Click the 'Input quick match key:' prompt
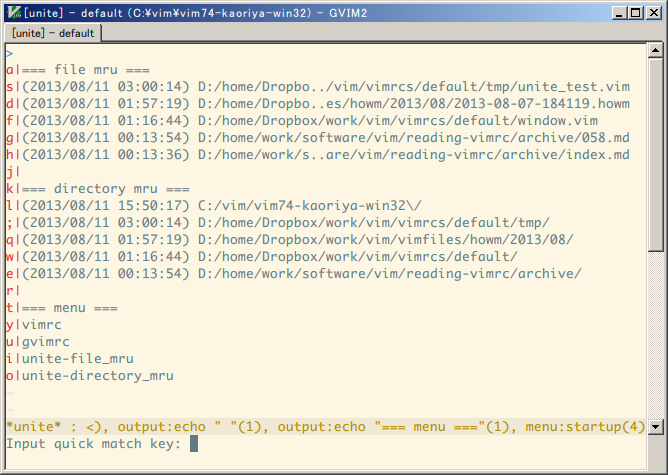This screenshot has height=475, width=668. click(94, 444)
